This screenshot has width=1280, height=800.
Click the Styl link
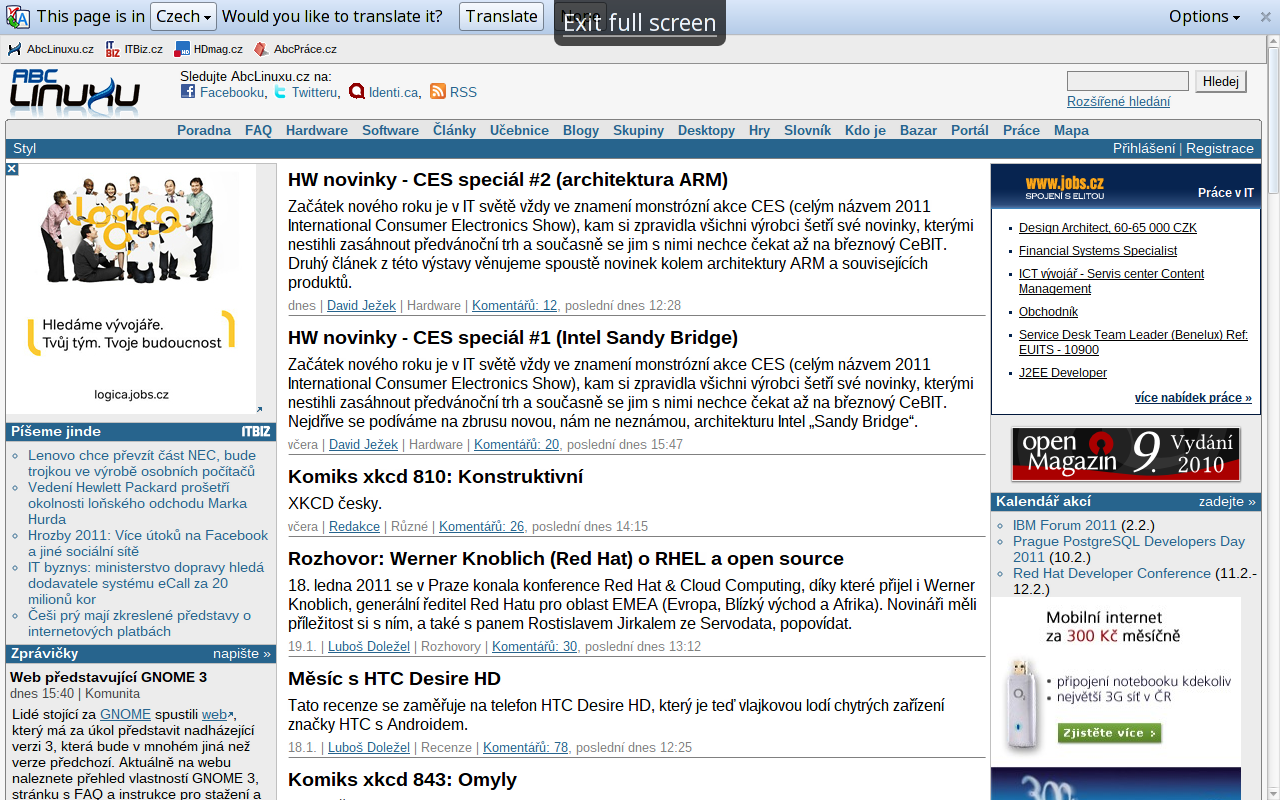point(25,149)
